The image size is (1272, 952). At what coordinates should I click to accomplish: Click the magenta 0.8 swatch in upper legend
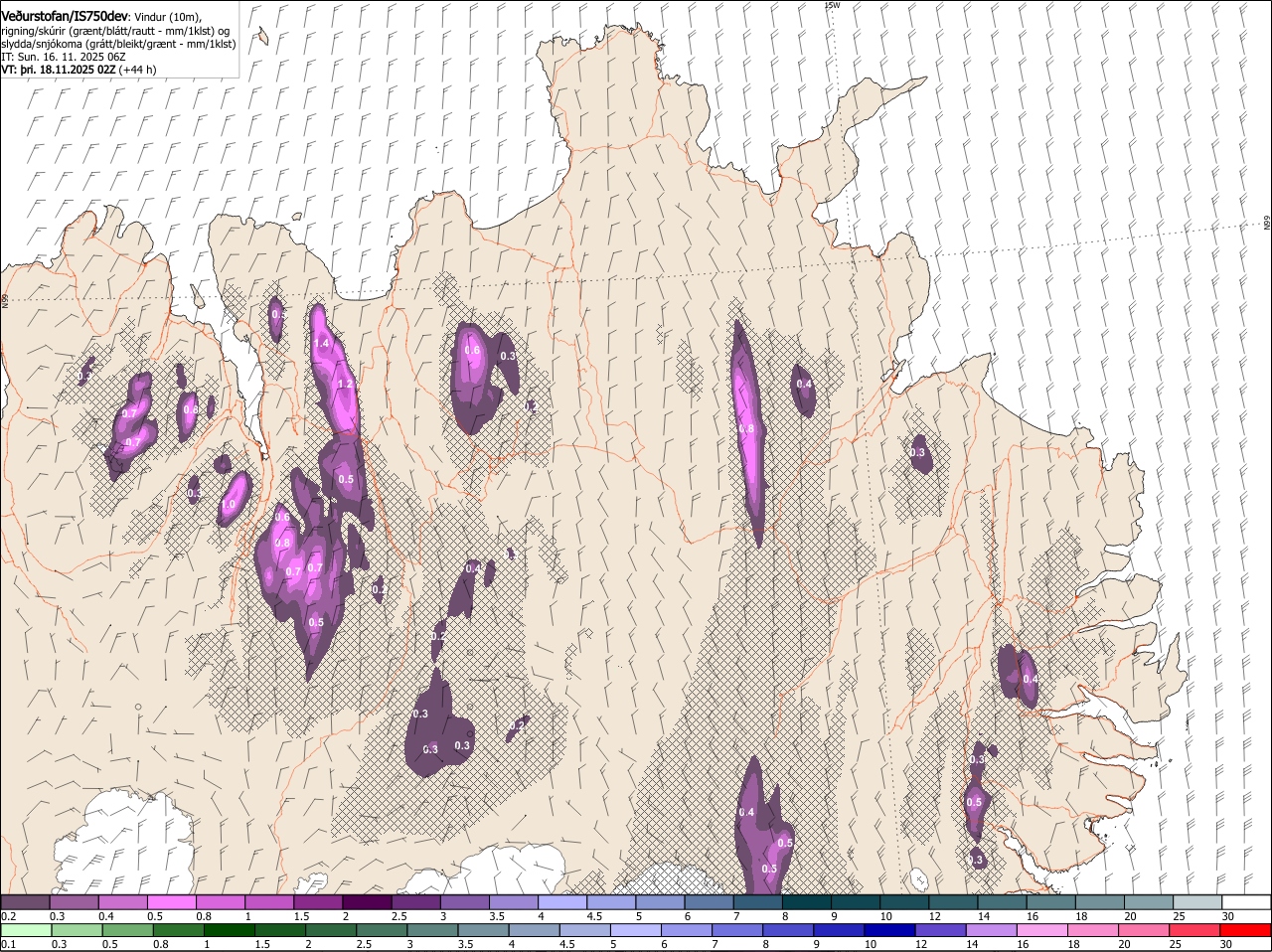(220, 902)
